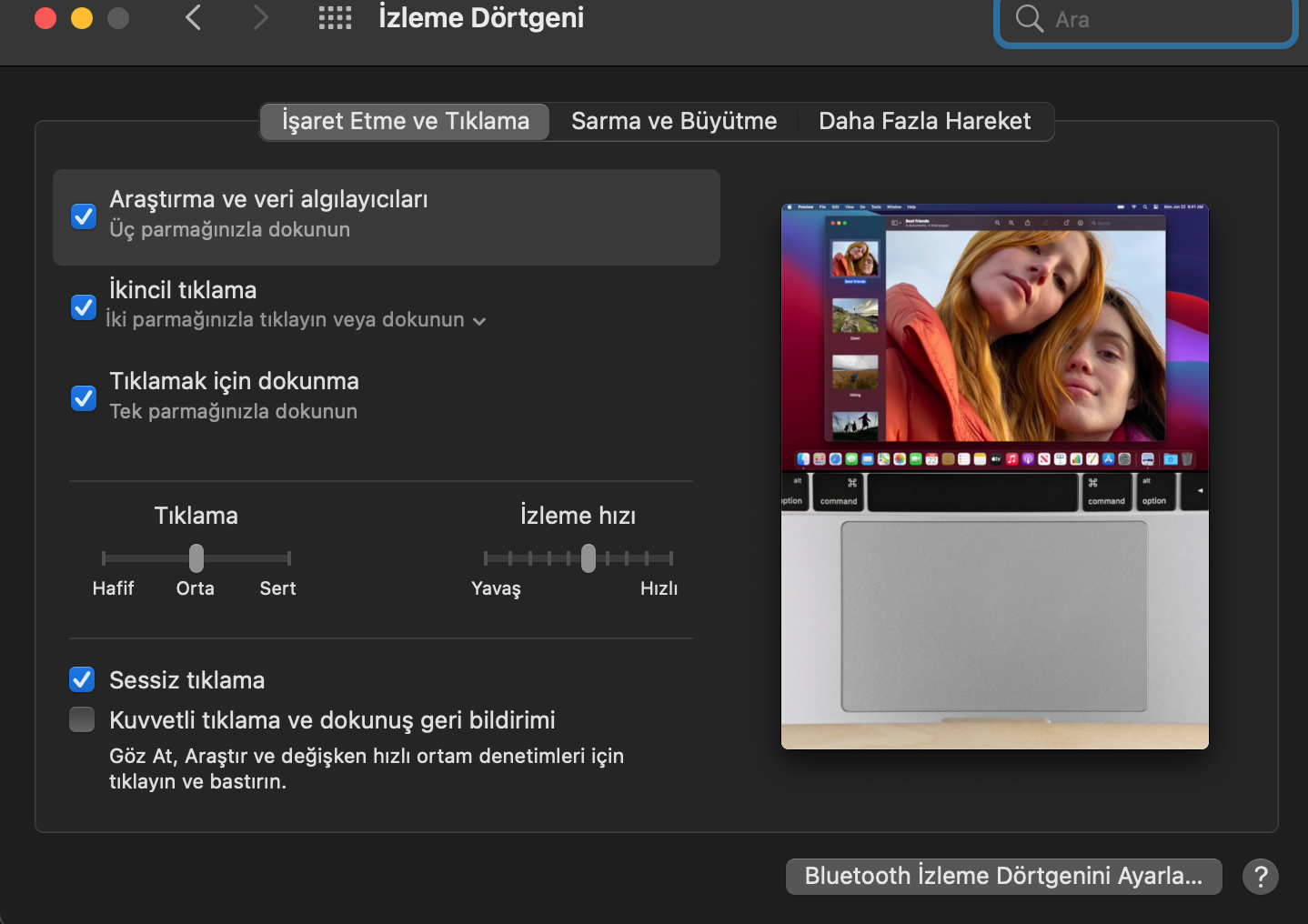Image resolution: width=1308 pixels, height=924 pixels.
Task: Click the yellow minimize window button
Action: (x=82, y=18)
